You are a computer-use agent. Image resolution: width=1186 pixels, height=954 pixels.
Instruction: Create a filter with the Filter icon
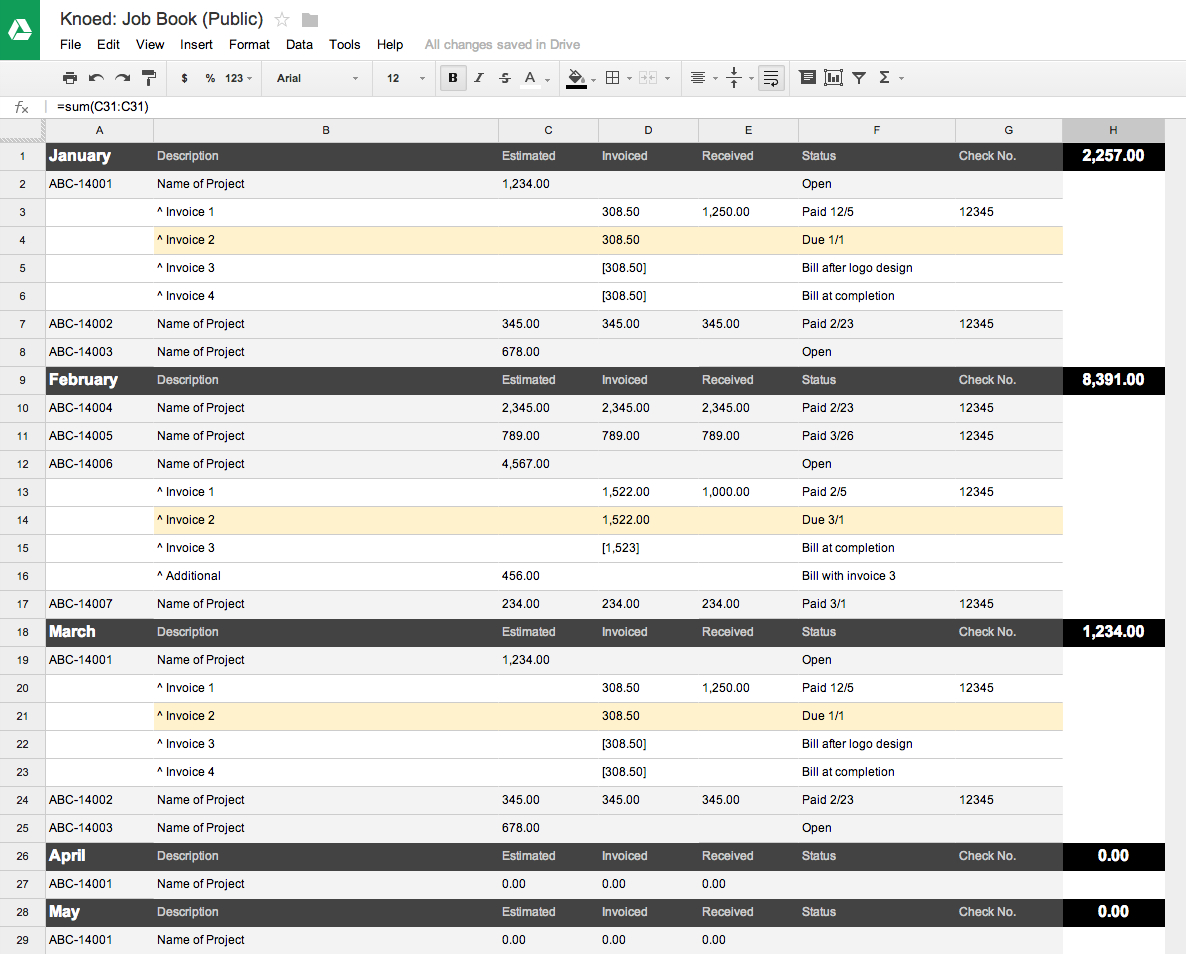click(x=859, y=78)
